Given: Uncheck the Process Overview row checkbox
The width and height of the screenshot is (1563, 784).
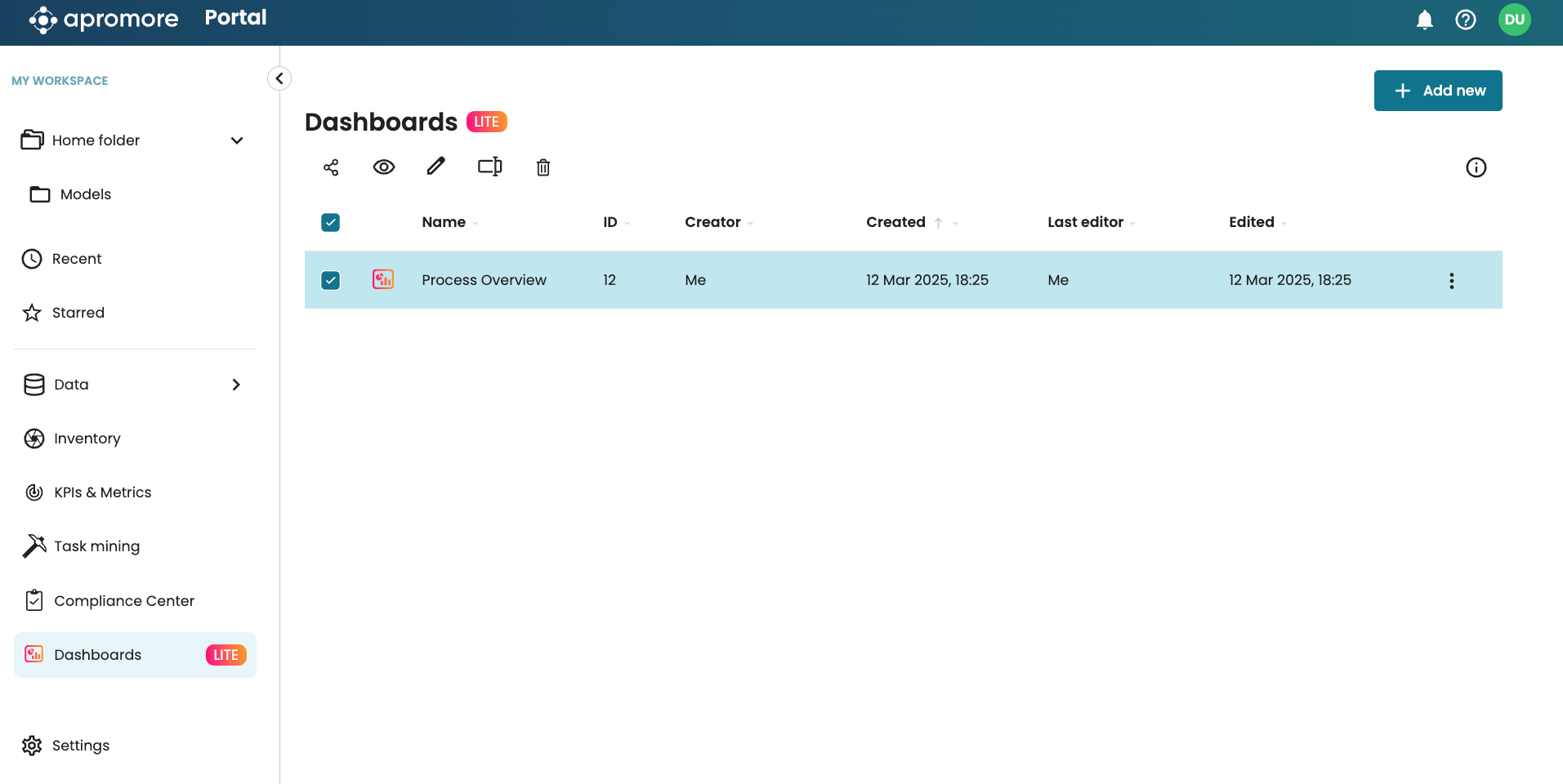Looking at the screenshot, I should click(331, 280).
